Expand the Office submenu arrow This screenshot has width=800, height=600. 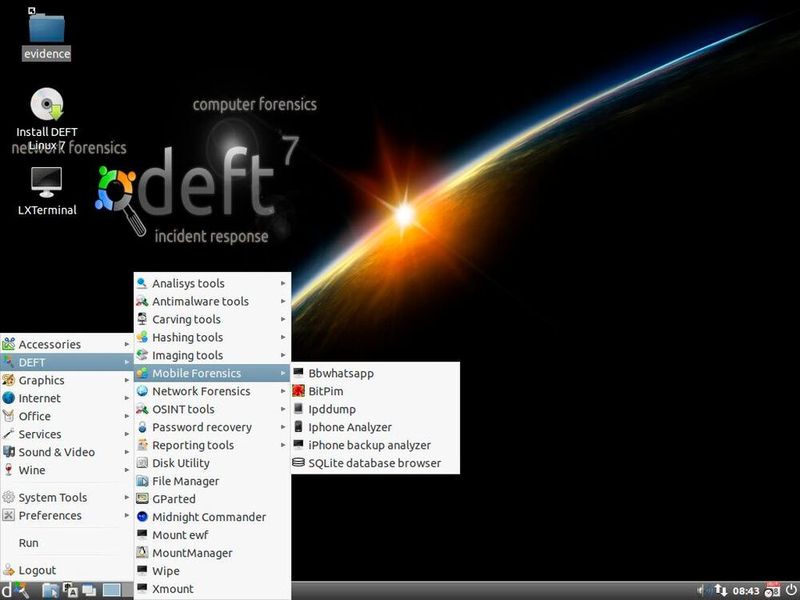(127, 416)
